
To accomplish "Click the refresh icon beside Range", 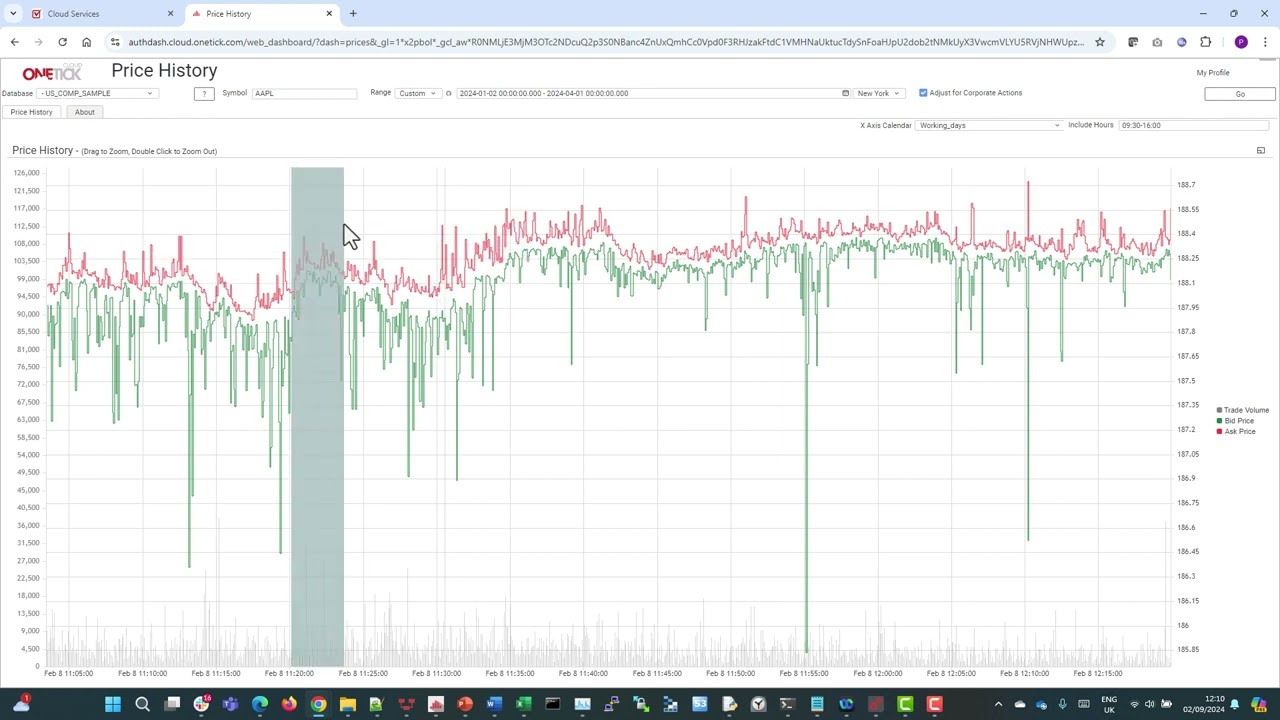I will (448, 93).
